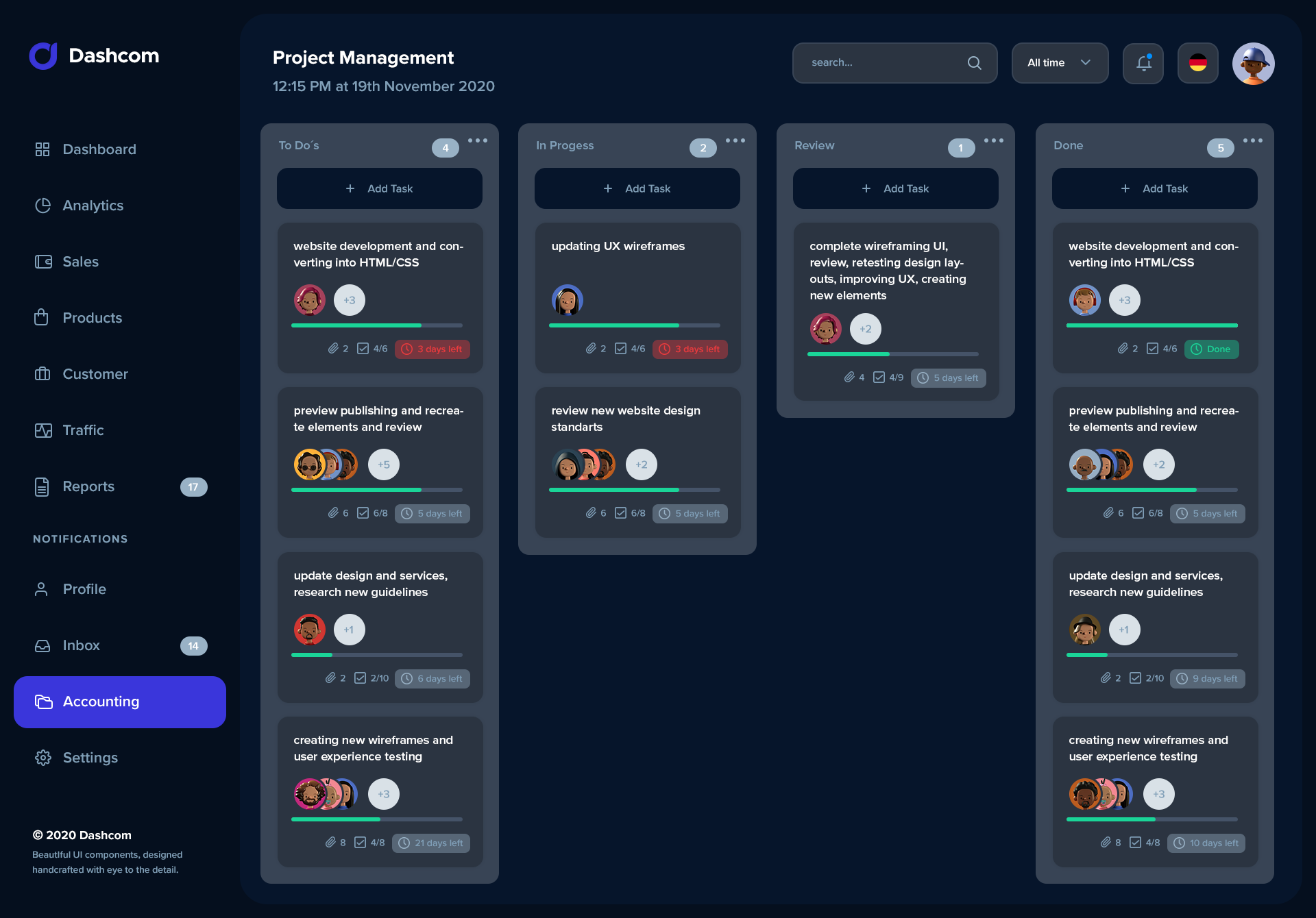The image size is (1316, 918).
Task: Open Traffic using its chart icon
Action: [42, 430]
